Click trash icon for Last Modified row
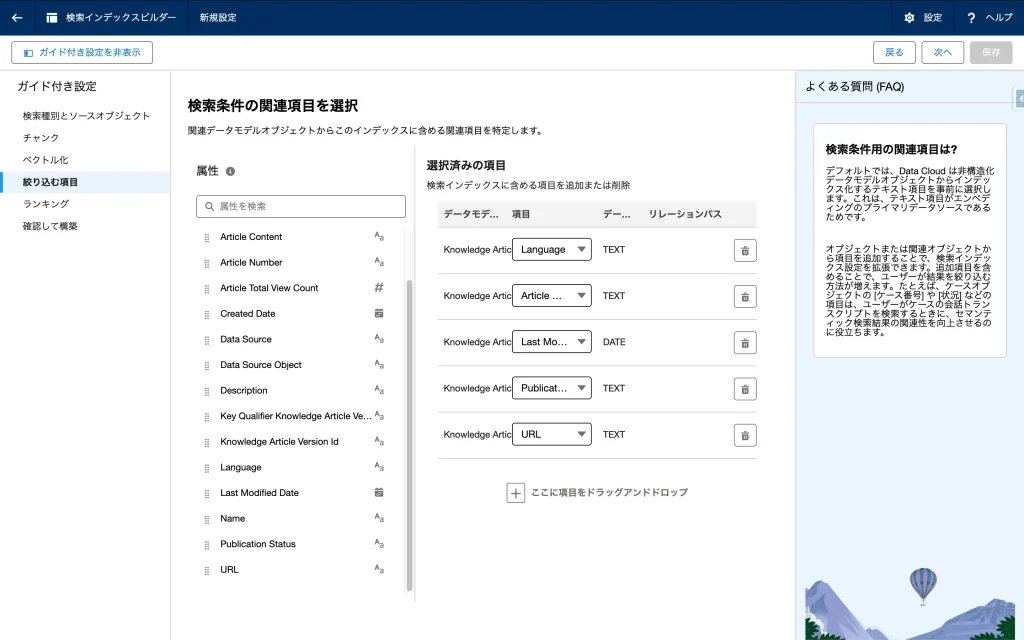The width and height of the screenshot is (1024, 640). tap(744, 343)
